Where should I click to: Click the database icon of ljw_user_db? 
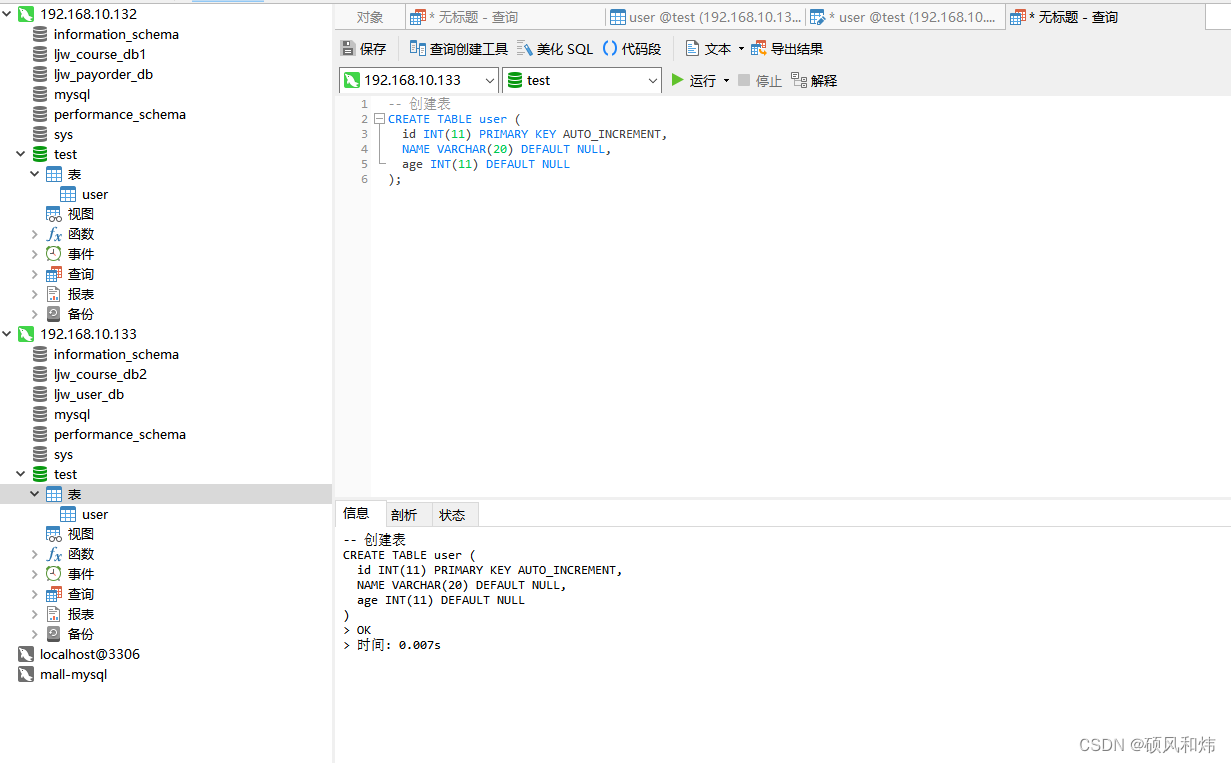pos(40,394)
